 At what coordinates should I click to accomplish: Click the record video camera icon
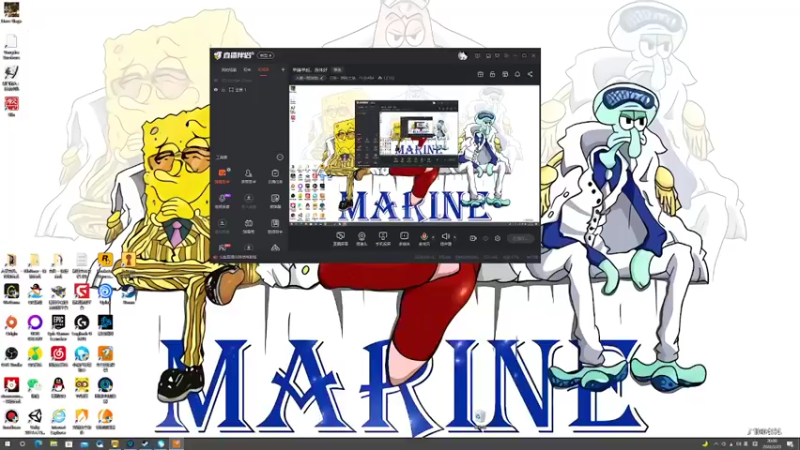pos(473,238)
